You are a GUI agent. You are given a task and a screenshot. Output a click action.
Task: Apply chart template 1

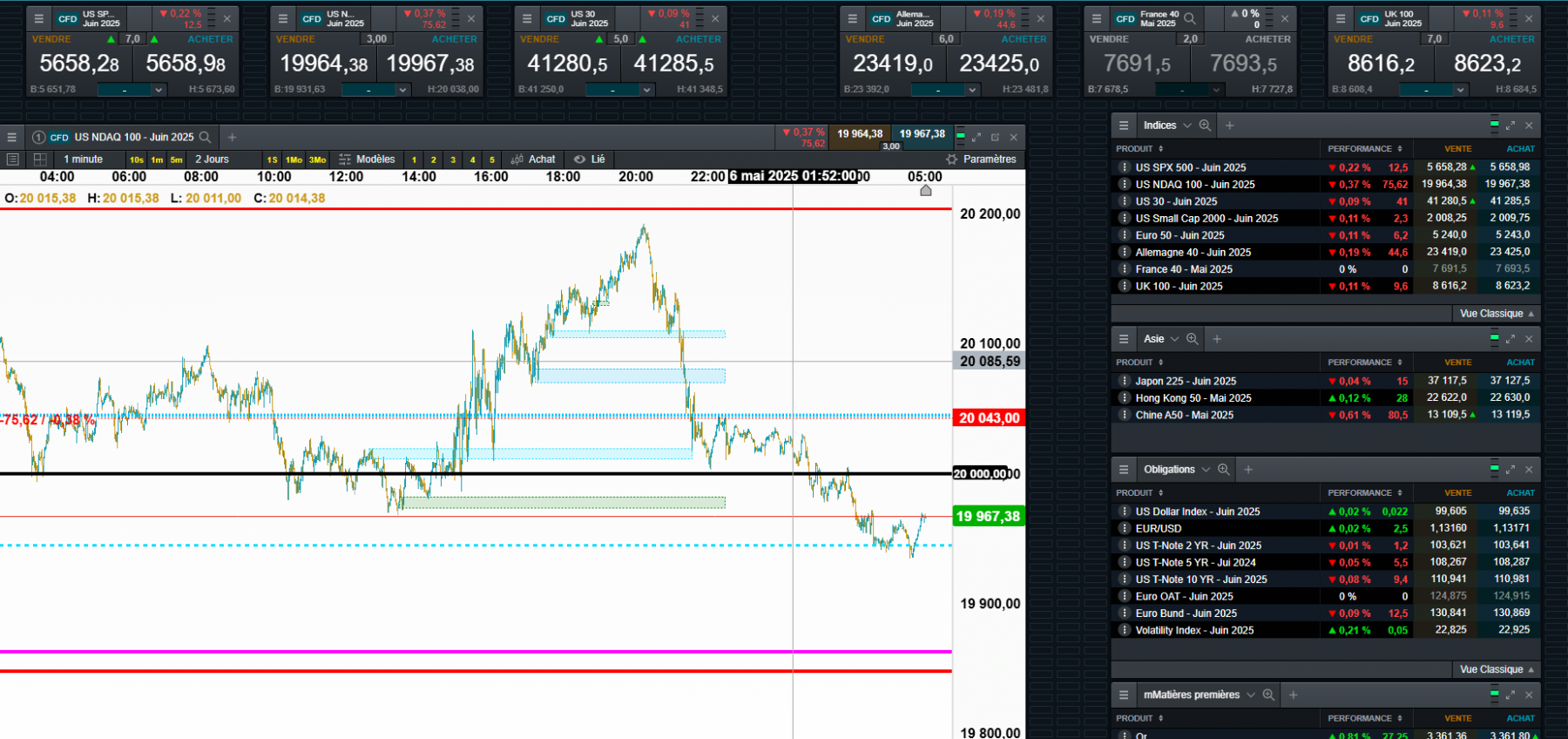[414, 159]
